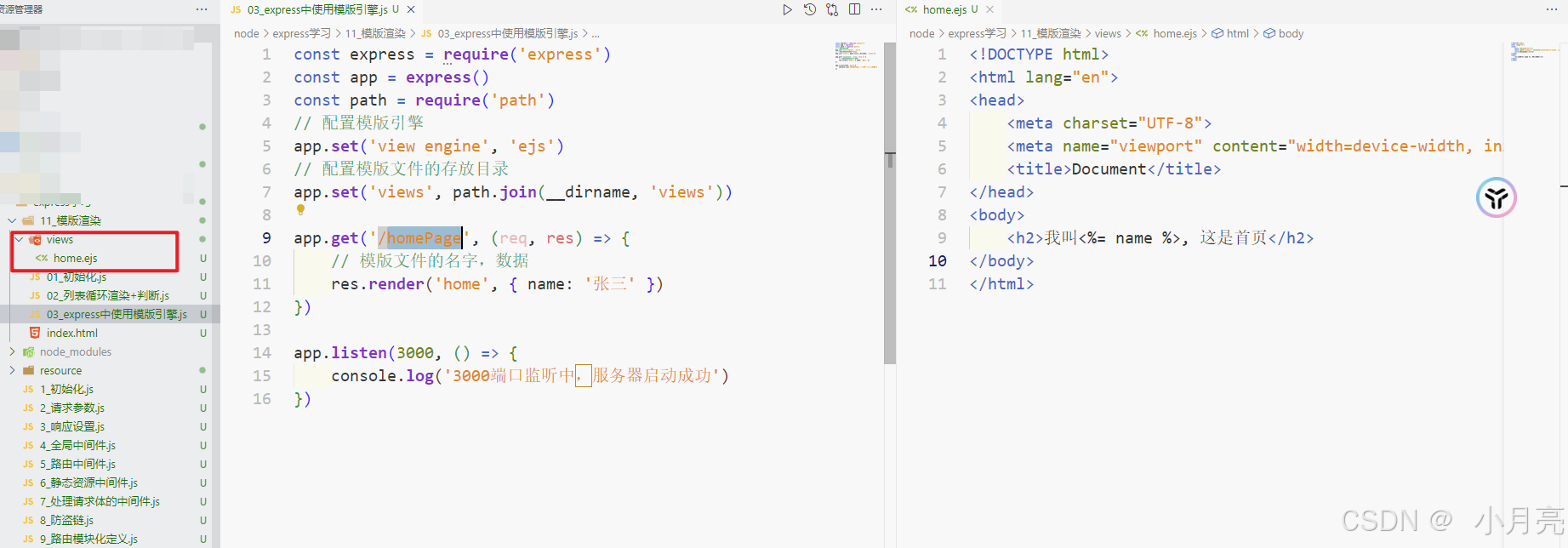The height and width of the screenshot is (548, 1568).
Task: Click the <h2> line in home.ejs
Action: 1160,238
